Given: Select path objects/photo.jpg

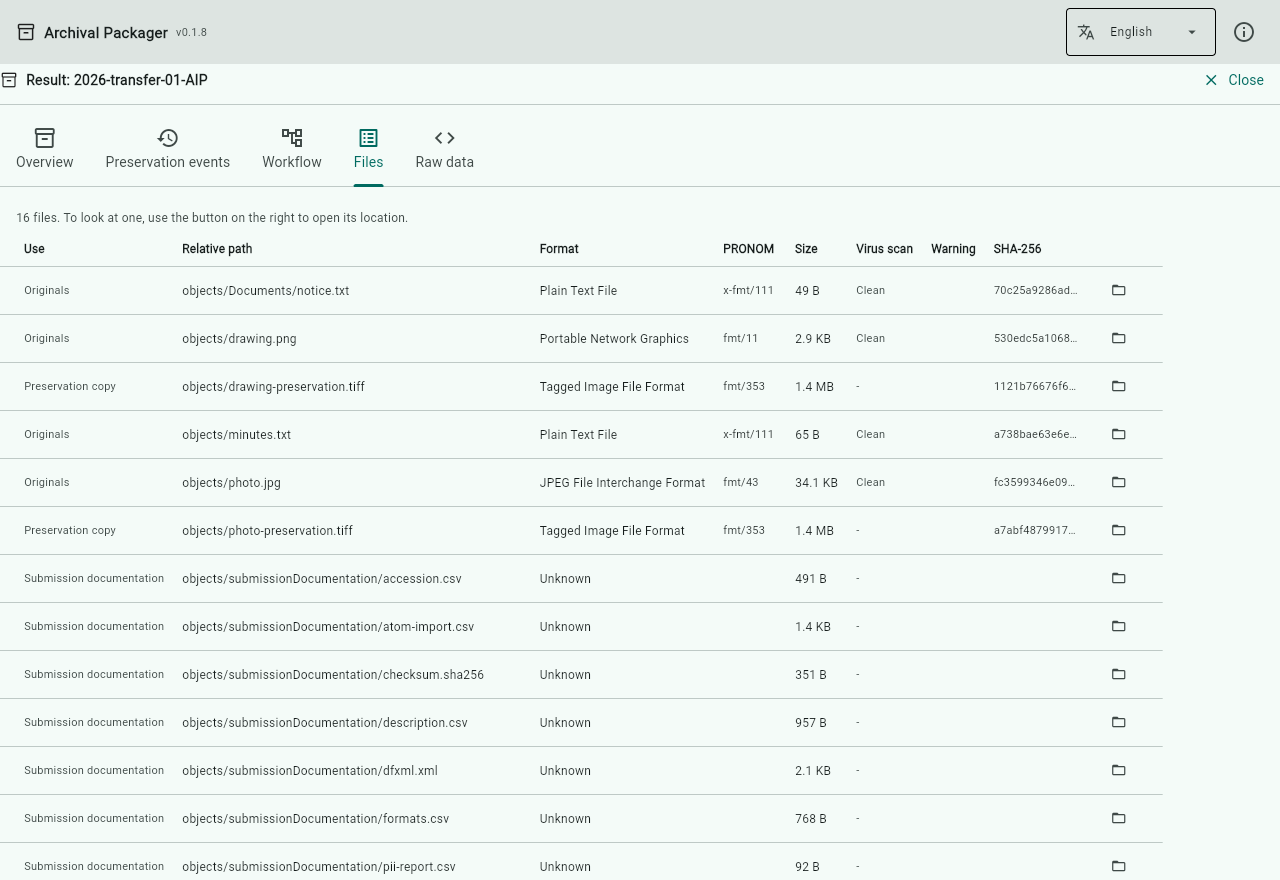Looking at the screenshot, I should pos(231,483).
